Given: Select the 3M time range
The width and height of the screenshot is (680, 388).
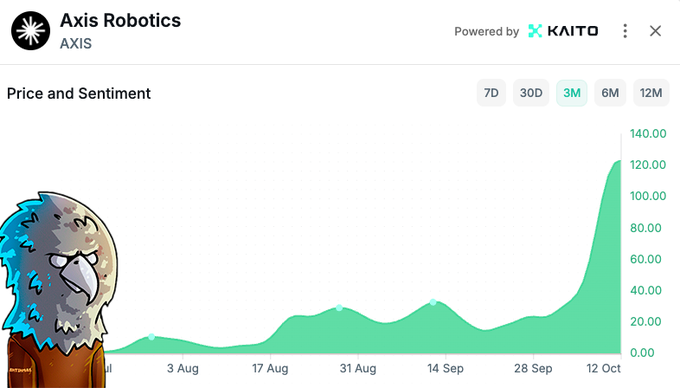Looking at the screenshot, I should 572,93.
